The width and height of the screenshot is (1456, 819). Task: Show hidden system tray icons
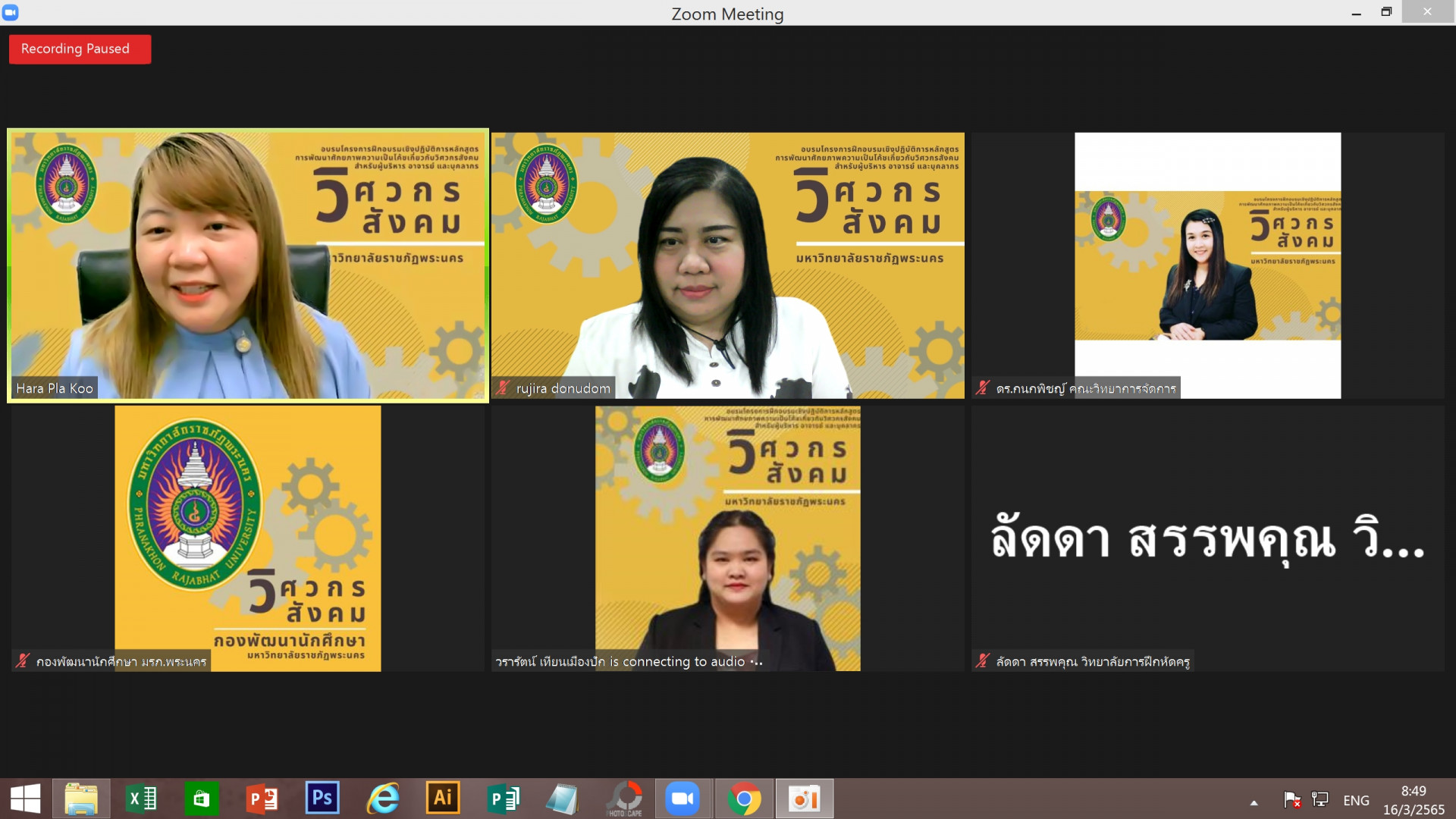pyautogui.click(x=1254, y=802)
